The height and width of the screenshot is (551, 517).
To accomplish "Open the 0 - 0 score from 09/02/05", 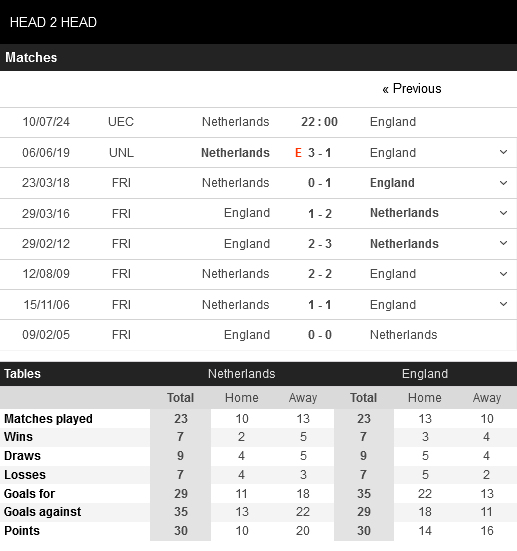I will click(x=320, y=335).
